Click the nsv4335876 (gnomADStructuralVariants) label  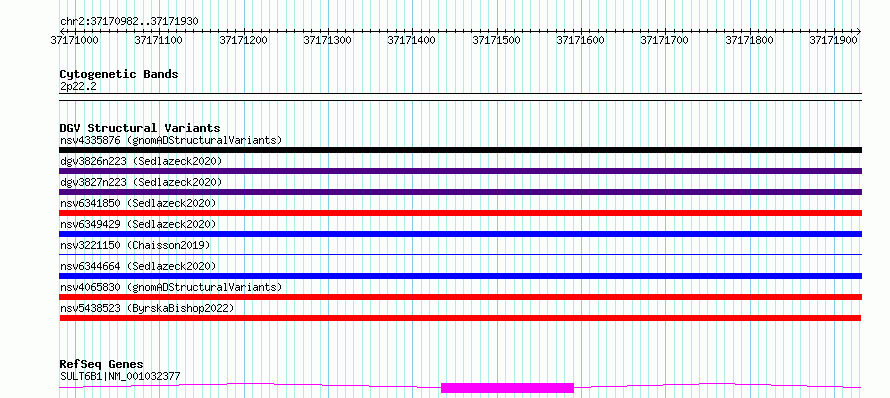coord(171,140)
